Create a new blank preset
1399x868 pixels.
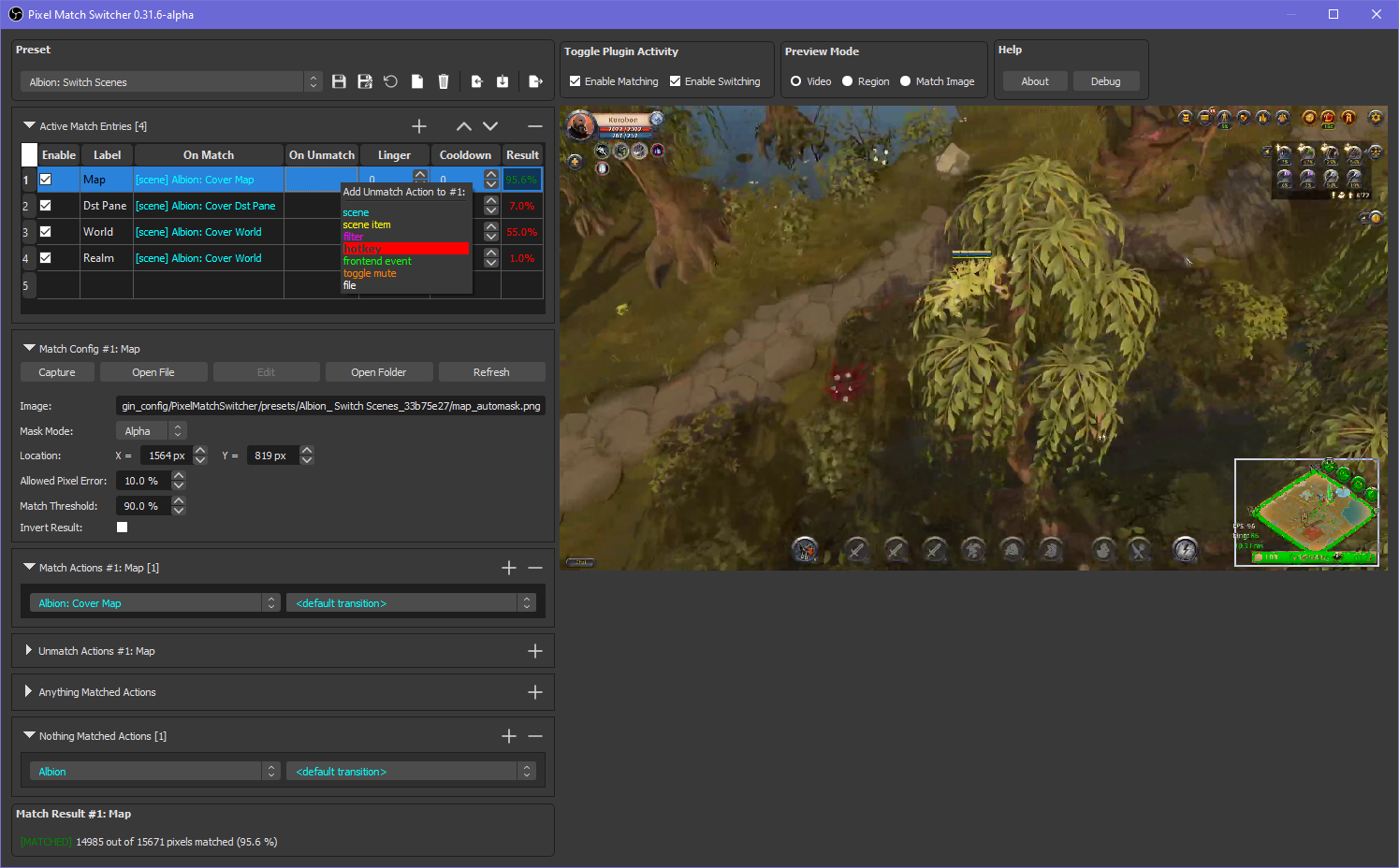[x=417, y=81]
